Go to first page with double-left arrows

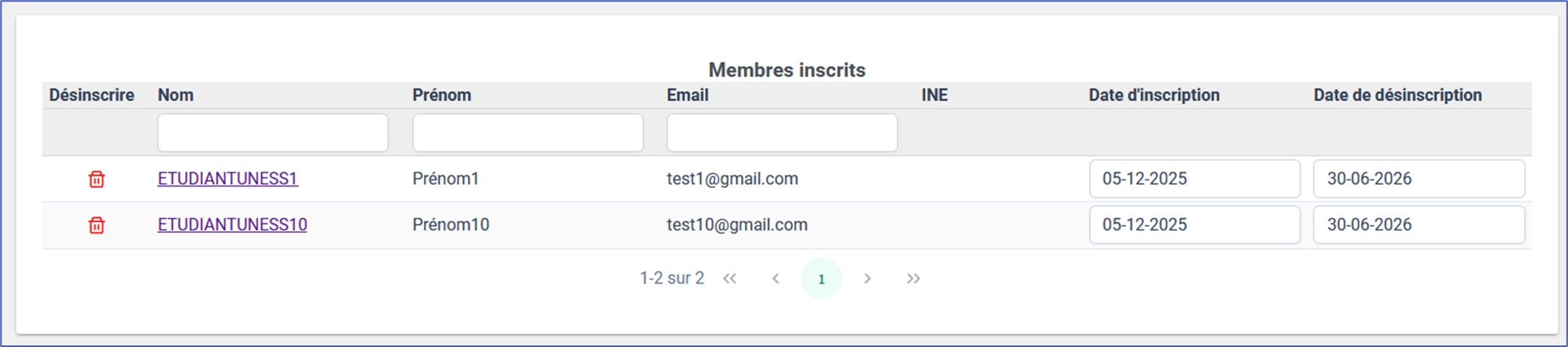coord(729,279)
